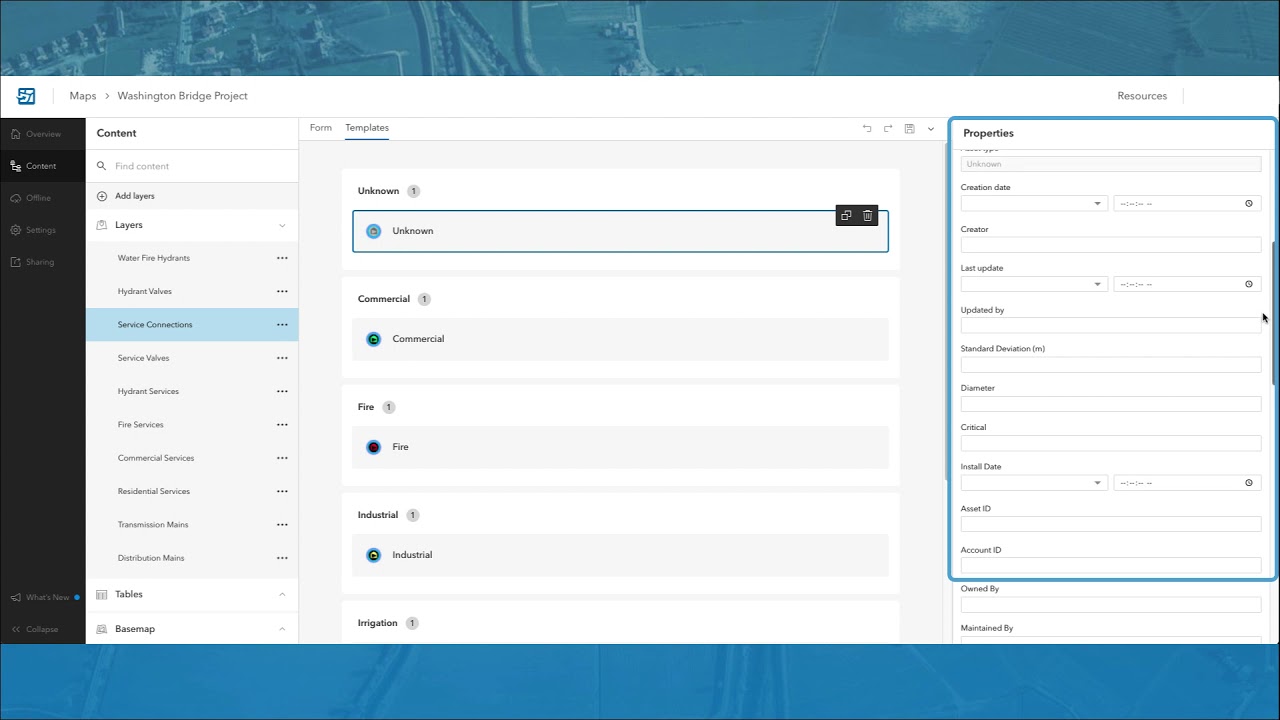The width and height of the screenshot is (1280, 720).
Task: Open options menu for Fire Services layer
Action: [282, 425]
